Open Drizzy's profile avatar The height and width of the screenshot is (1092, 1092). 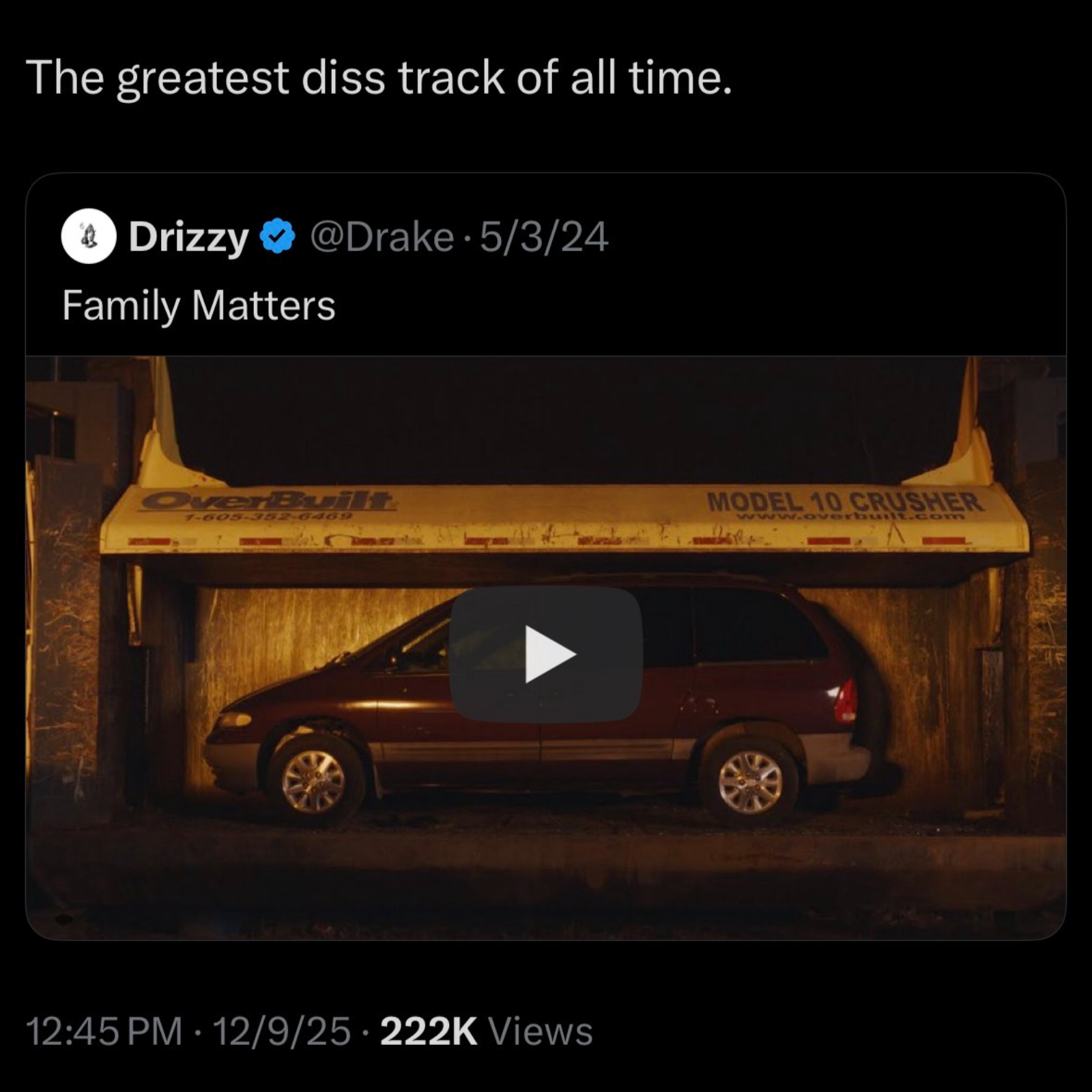point(89,237)
